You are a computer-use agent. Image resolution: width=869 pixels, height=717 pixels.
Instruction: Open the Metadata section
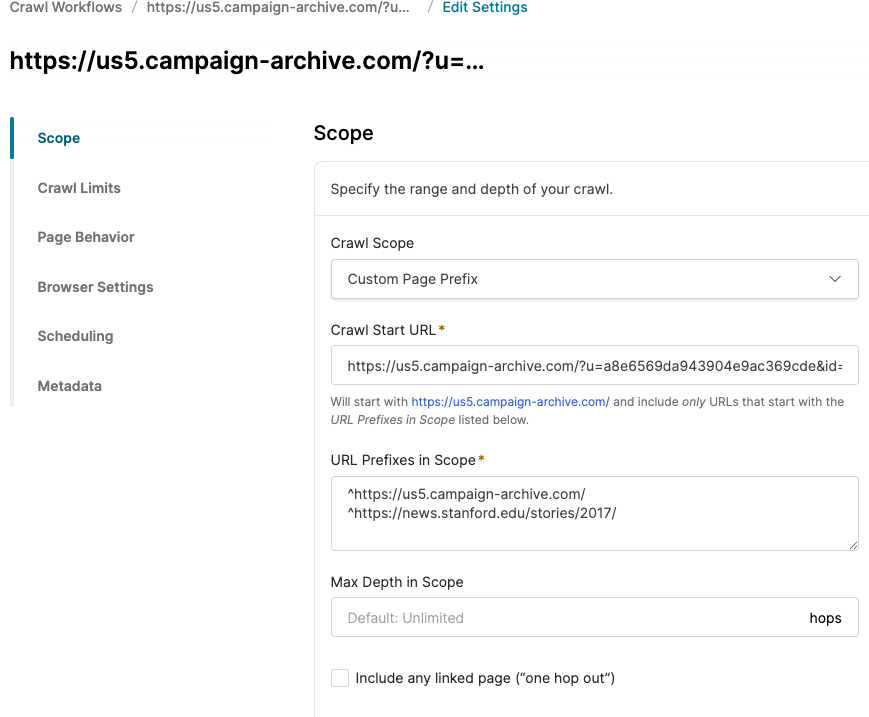(70, 386)
